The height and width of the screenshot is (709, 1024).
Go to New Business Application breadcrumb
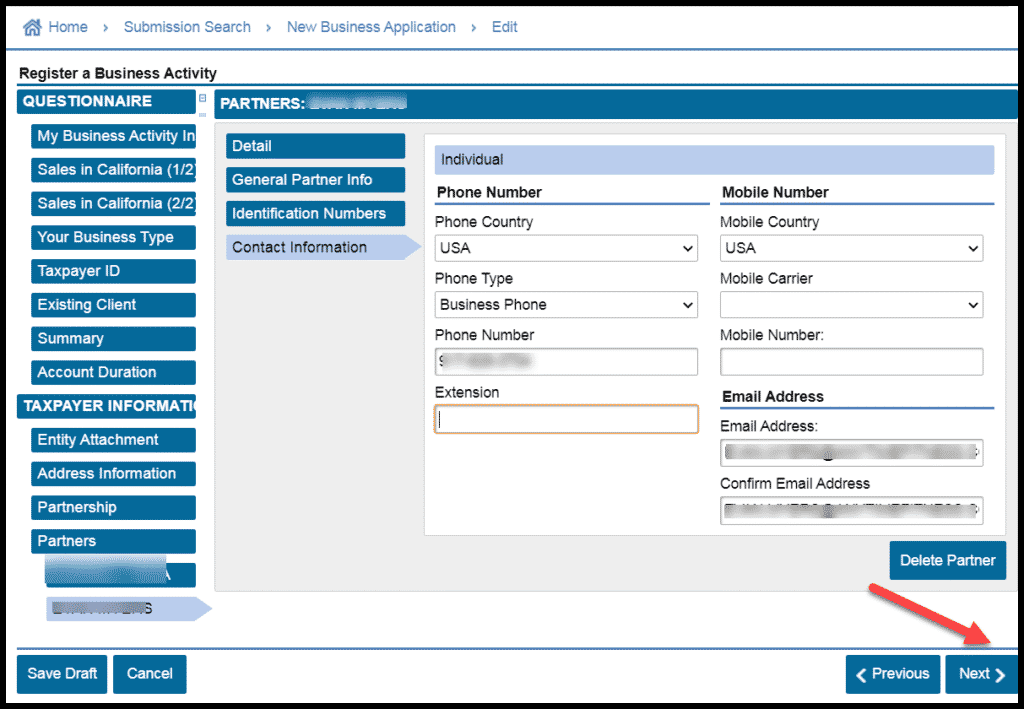point(371,27)
